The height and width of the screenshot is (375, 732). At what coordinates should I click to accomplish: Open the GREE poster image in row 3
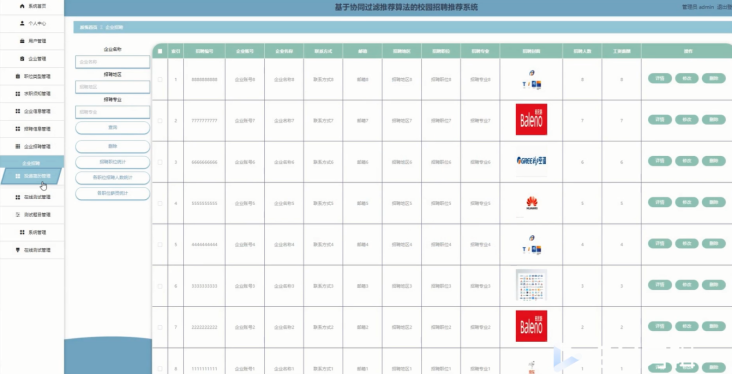point(531,161)
